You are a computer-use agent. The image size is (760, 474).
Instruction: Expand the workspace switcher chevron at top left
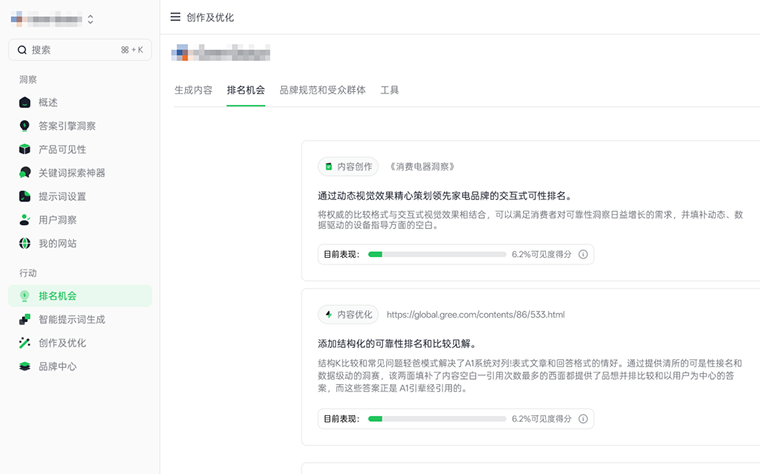click(91, 19)
